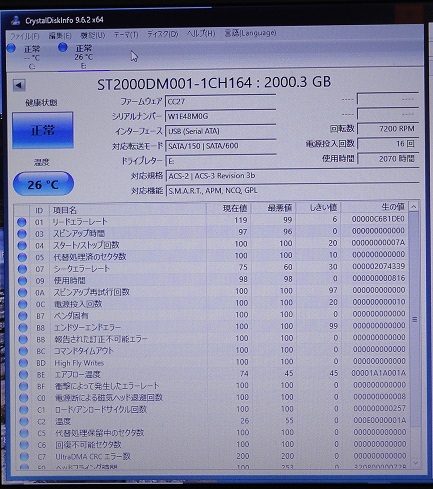433x489 pixels.
Task: Click the blue status dot for ID C2
Action: pos(24,421)
